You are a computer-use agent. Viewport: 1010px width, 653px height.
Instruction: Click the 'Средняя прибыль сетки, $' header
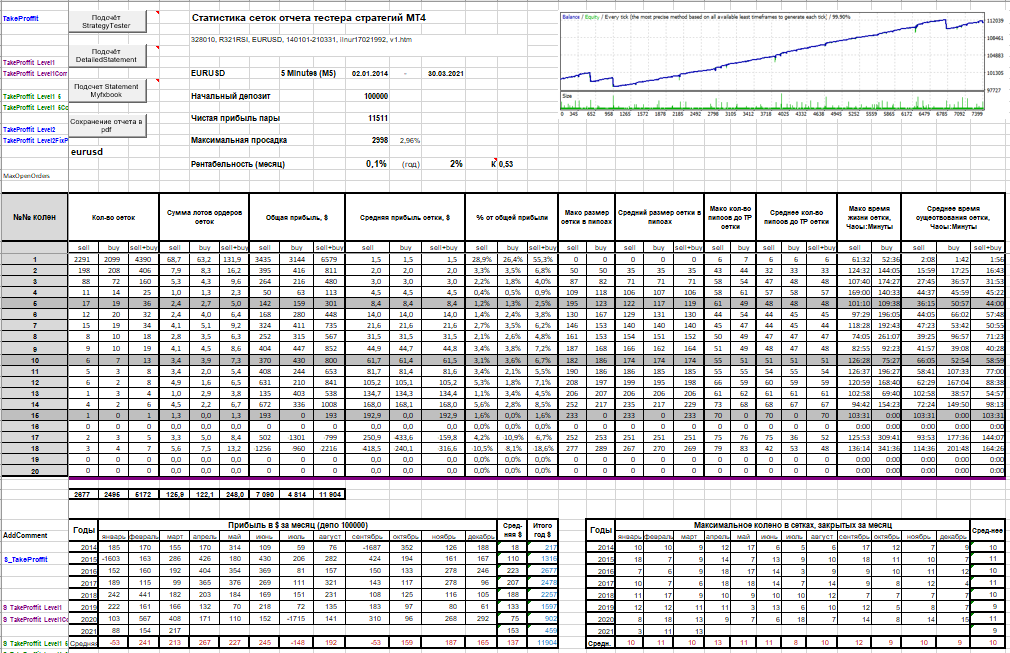point(405,218)
